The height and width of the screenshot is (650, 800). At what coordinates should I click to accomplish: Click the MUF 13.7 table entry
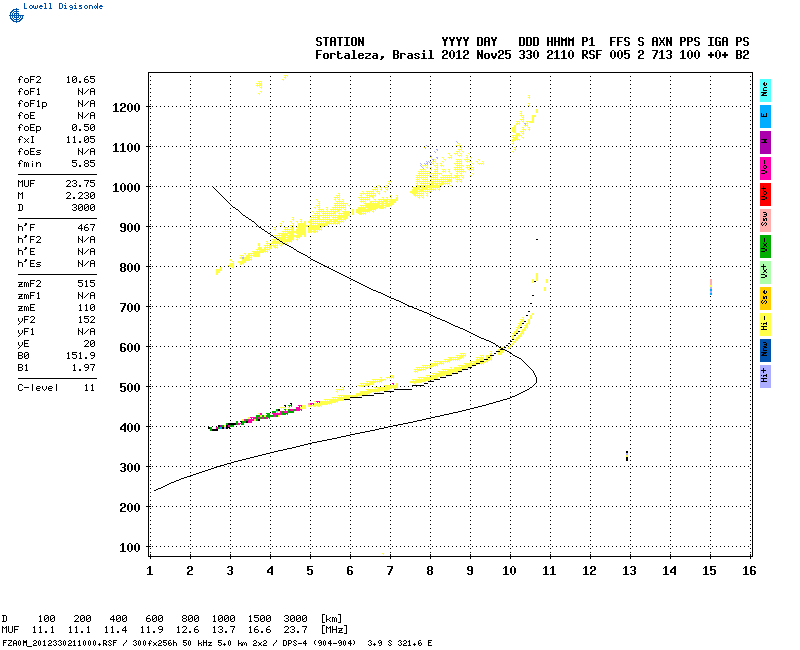click(223, 630)
